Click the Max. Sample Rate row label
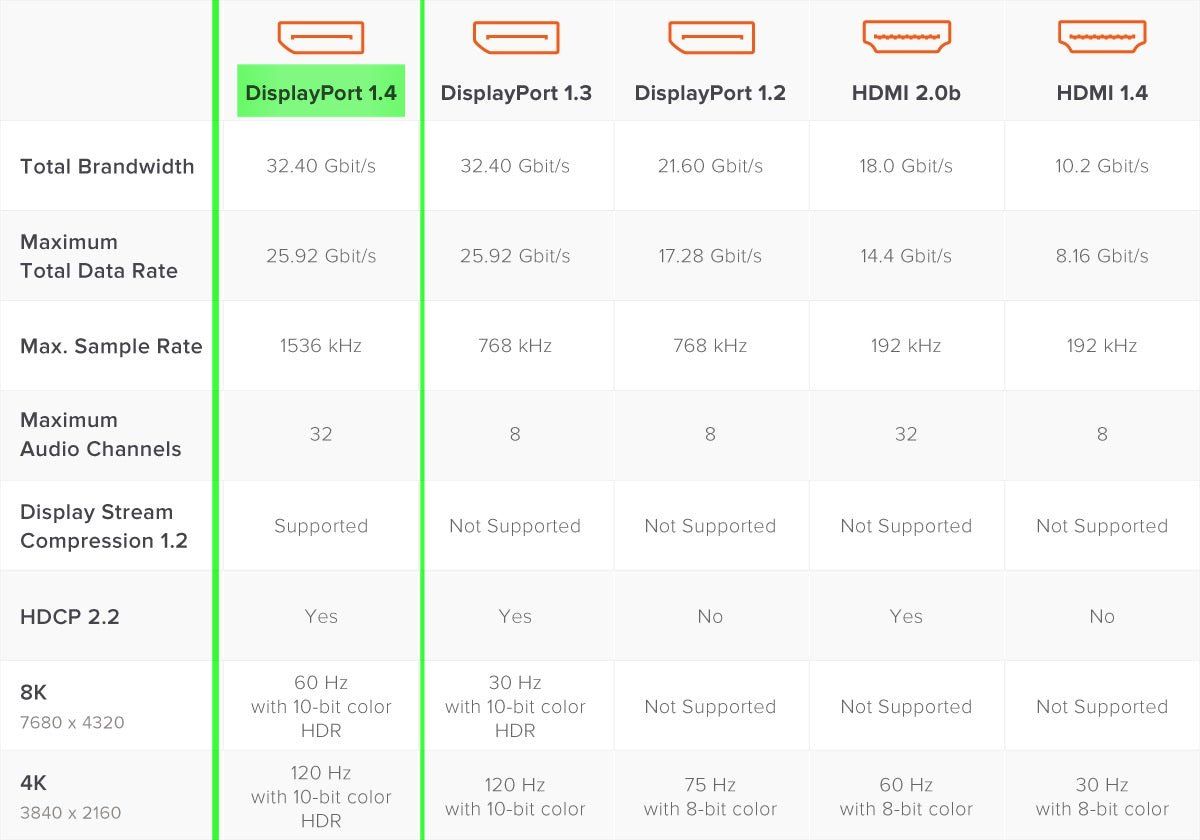Viewport: 1200px width, 840px height. coord(111,346)
